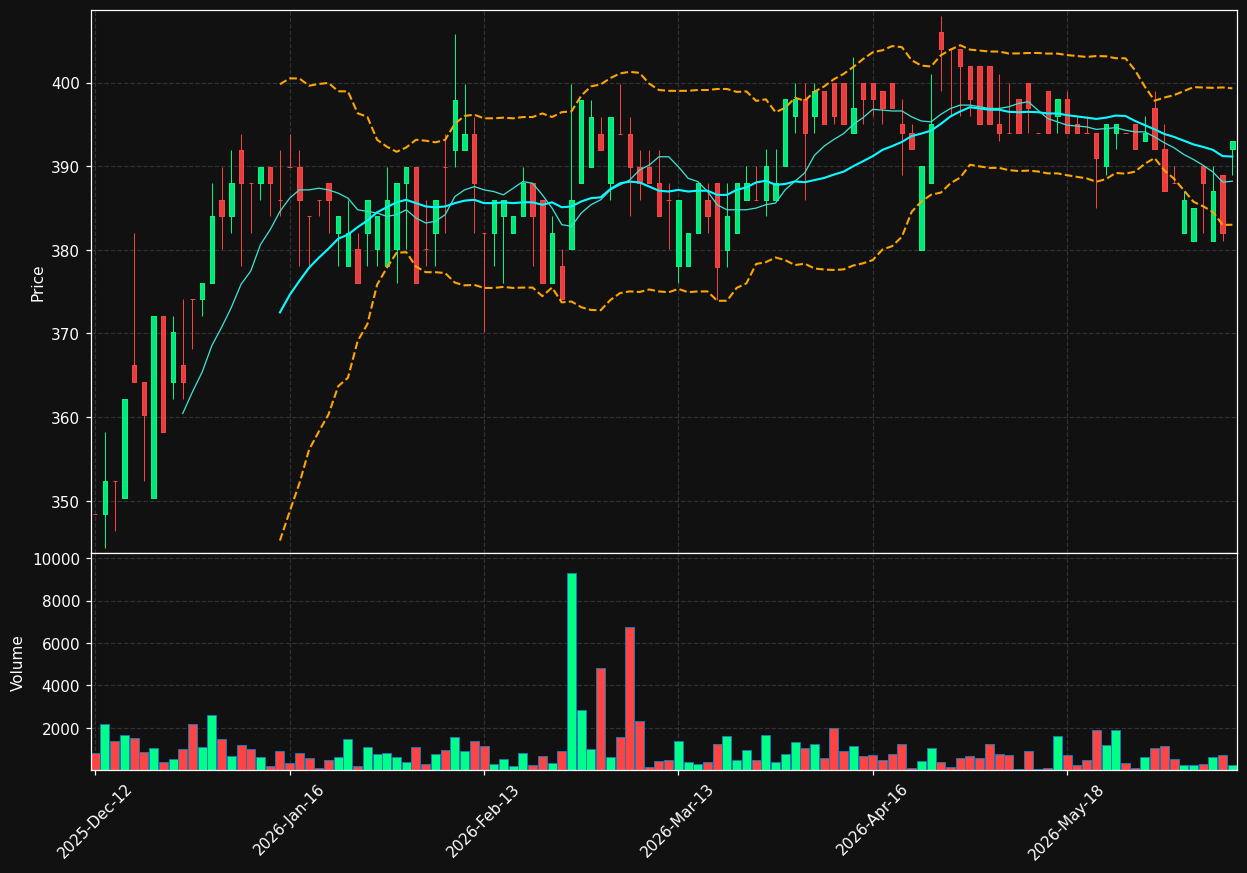This screenshot has width=1247, height=873.
Task: Click the 360 price axis label
Action: pos(67,418)
